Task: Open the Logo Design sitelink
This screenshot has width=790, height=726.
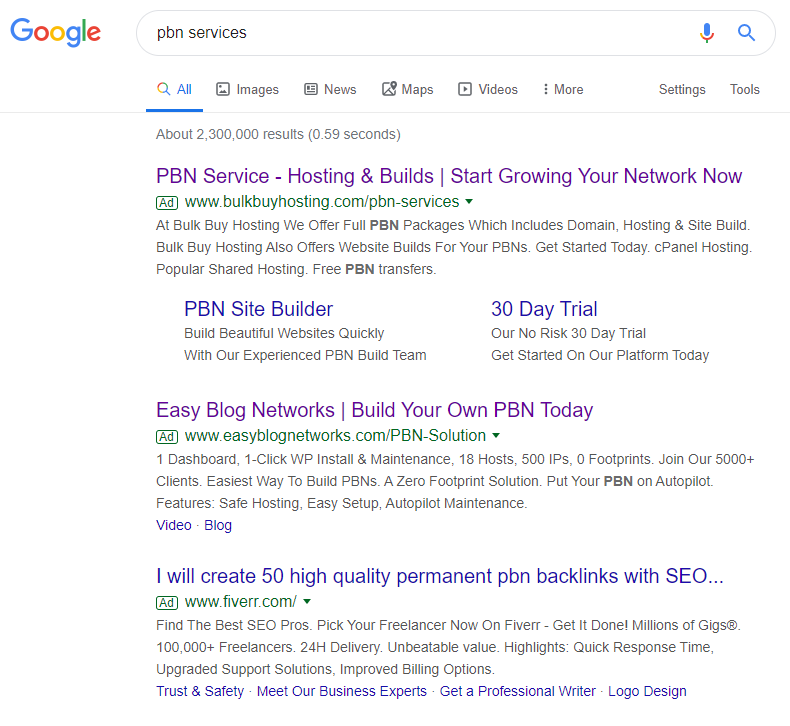Action: [x=647, y=691]
